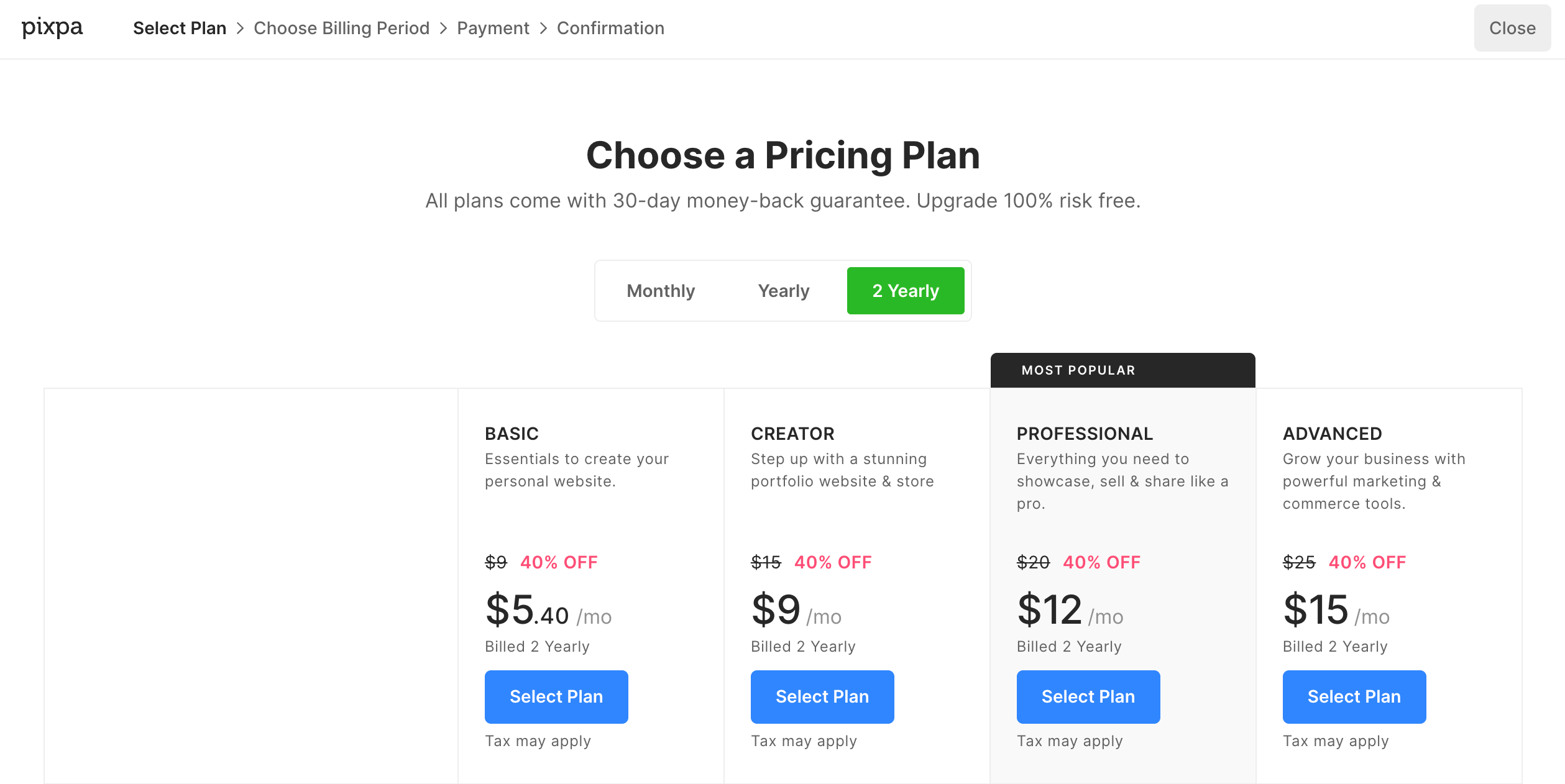Image resolution: width=1565 pixels, height=784 pixels.
Task: Open Choose Billing Period breadcrumb step
Action: tap(341, 29)
